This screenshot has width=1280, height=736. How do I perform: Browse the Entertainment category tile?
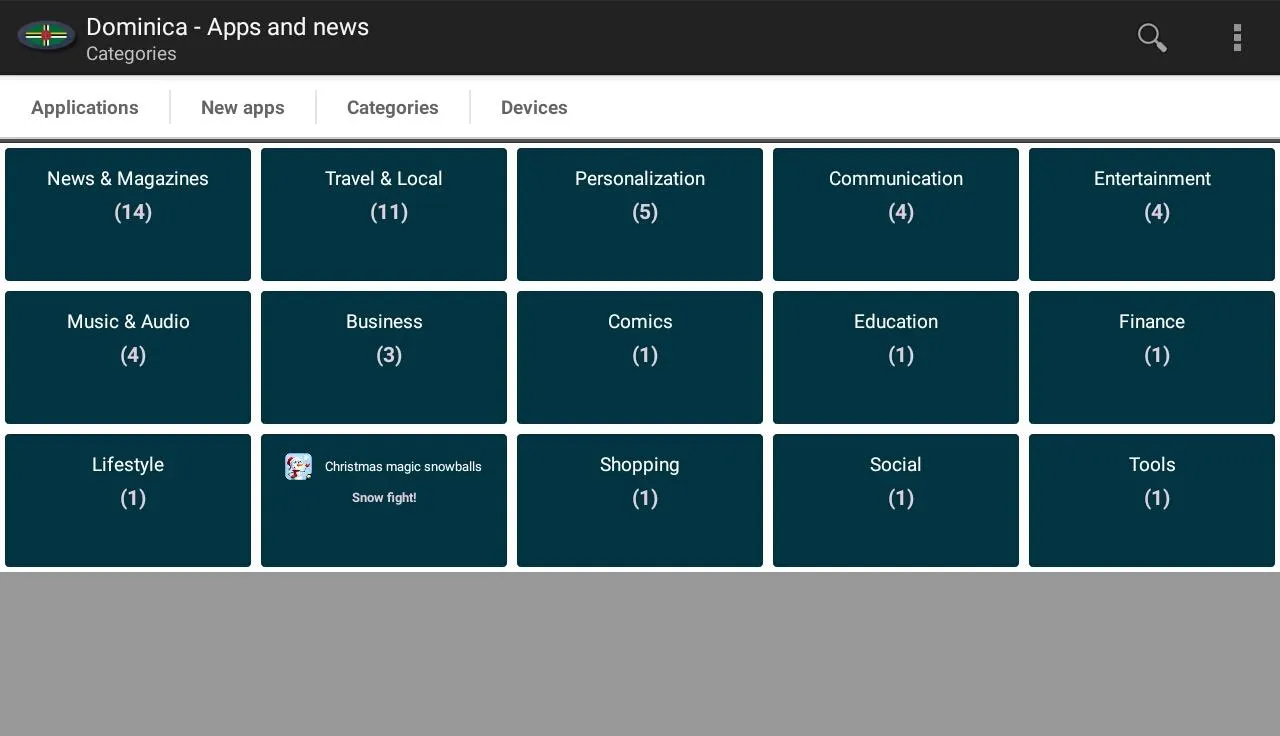tap(1152, 214)
